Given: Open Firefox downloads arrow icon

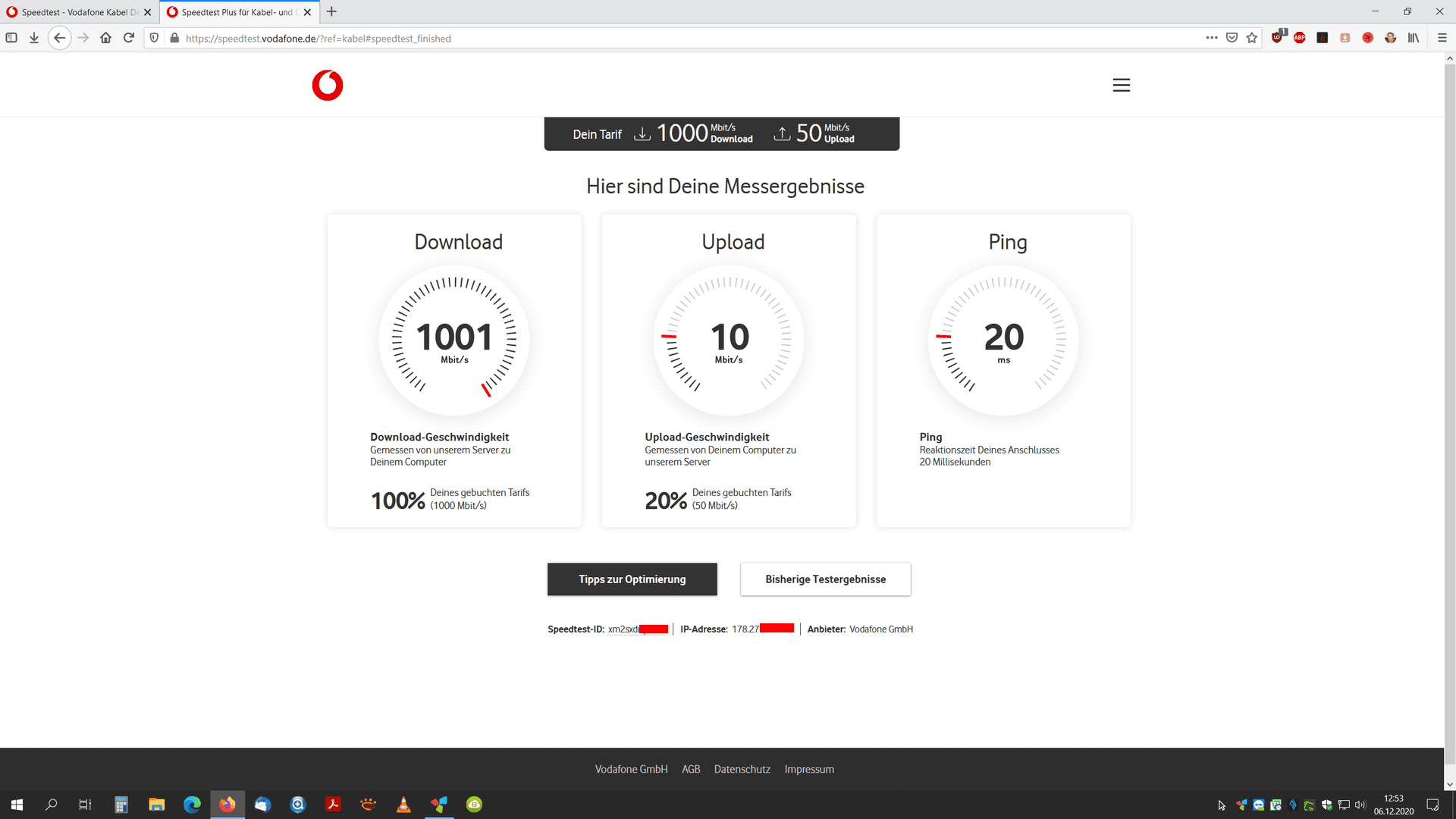Looking at the screenshot, I should (x=34, y=38).
